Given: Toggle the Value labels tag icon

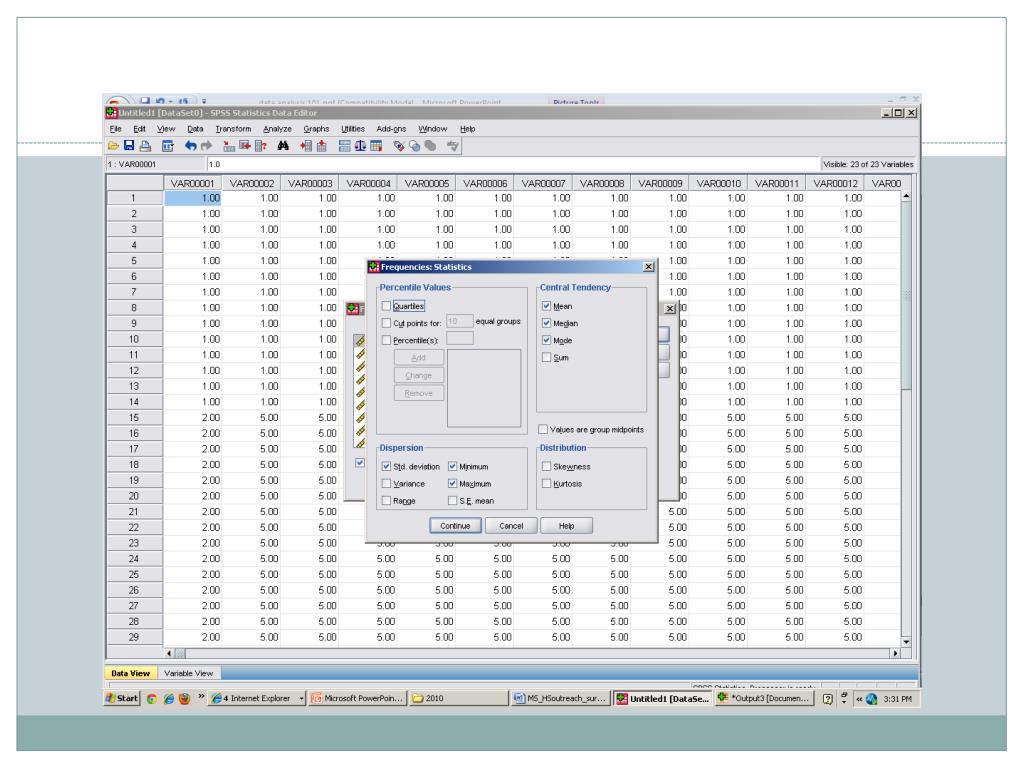Looking at the screenshot, I should [398, 146].
